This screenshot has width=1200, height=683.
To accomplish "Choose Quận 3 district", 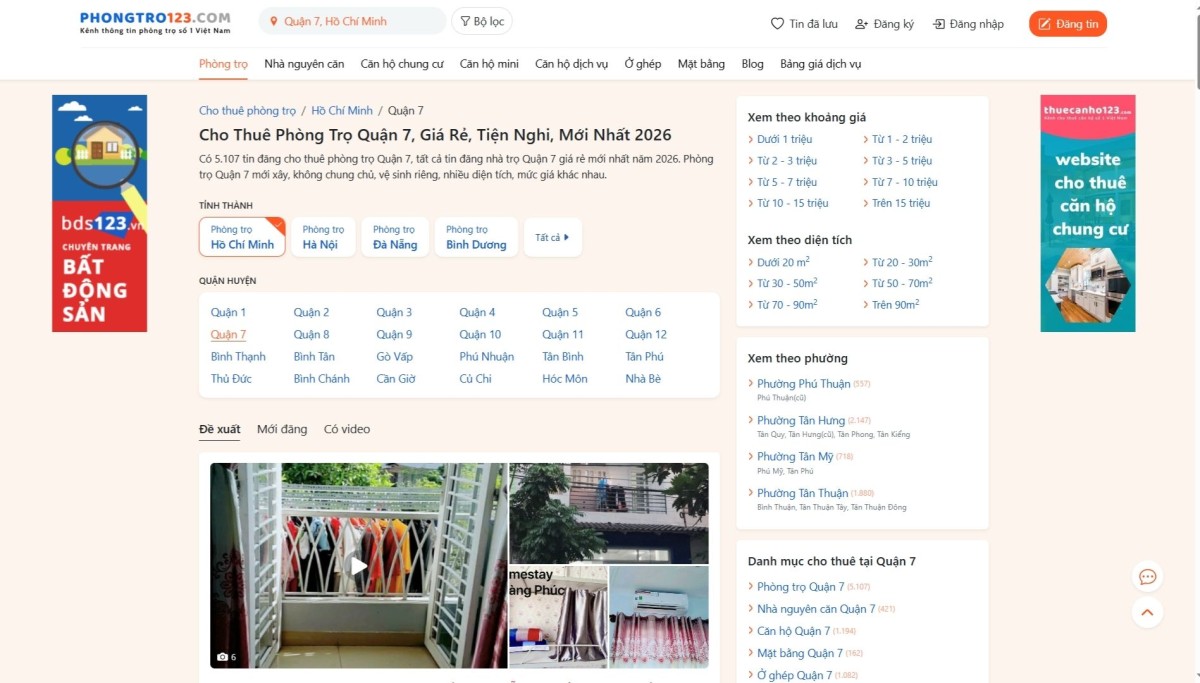I will coord(394,312).
